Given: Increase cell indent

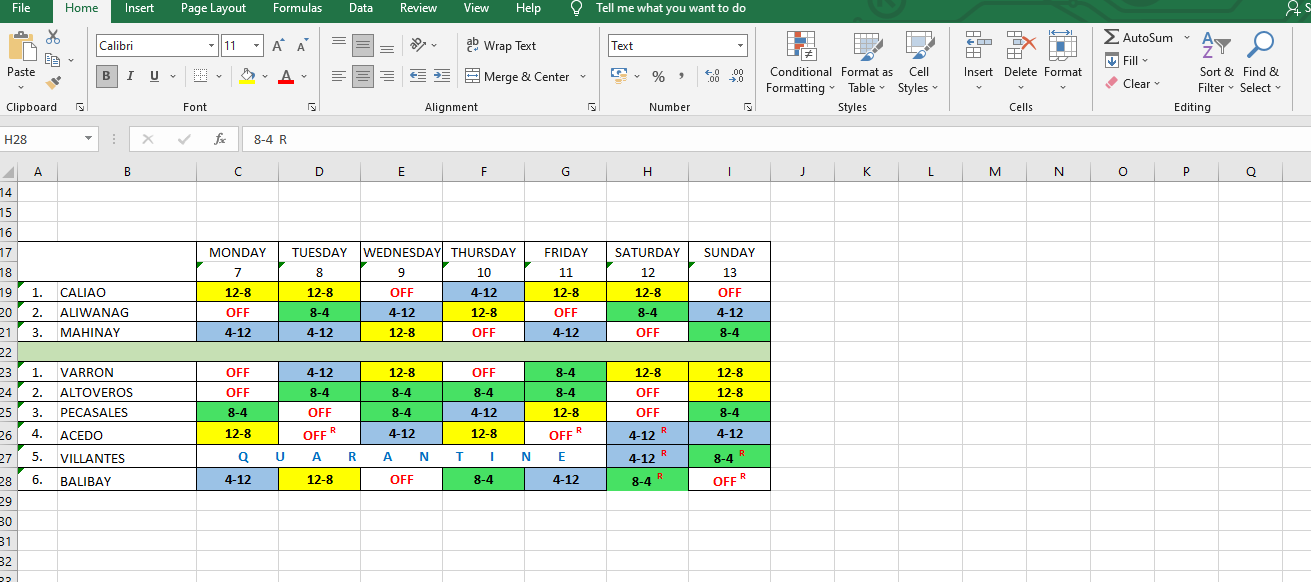Looking at the screenshot, I should pos(442,76).
